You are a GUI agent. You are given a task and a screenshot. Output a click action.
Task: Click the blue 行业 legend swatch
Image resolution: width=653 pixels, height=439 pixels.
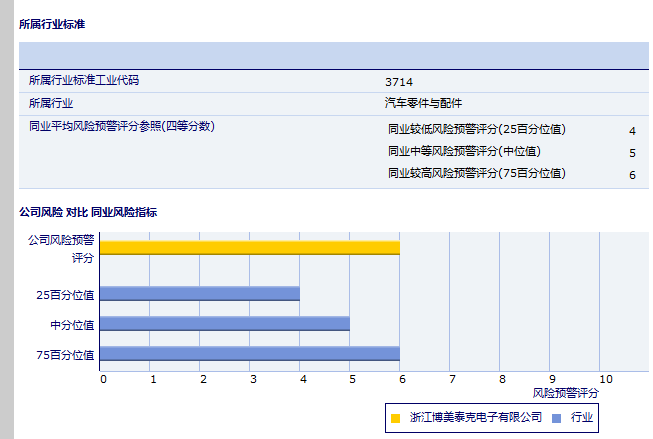556,418
